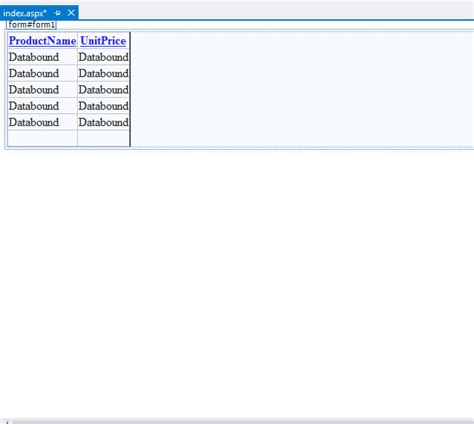
Task: Select first Databound cell under UnitPrice
Action: coord(104,57)
